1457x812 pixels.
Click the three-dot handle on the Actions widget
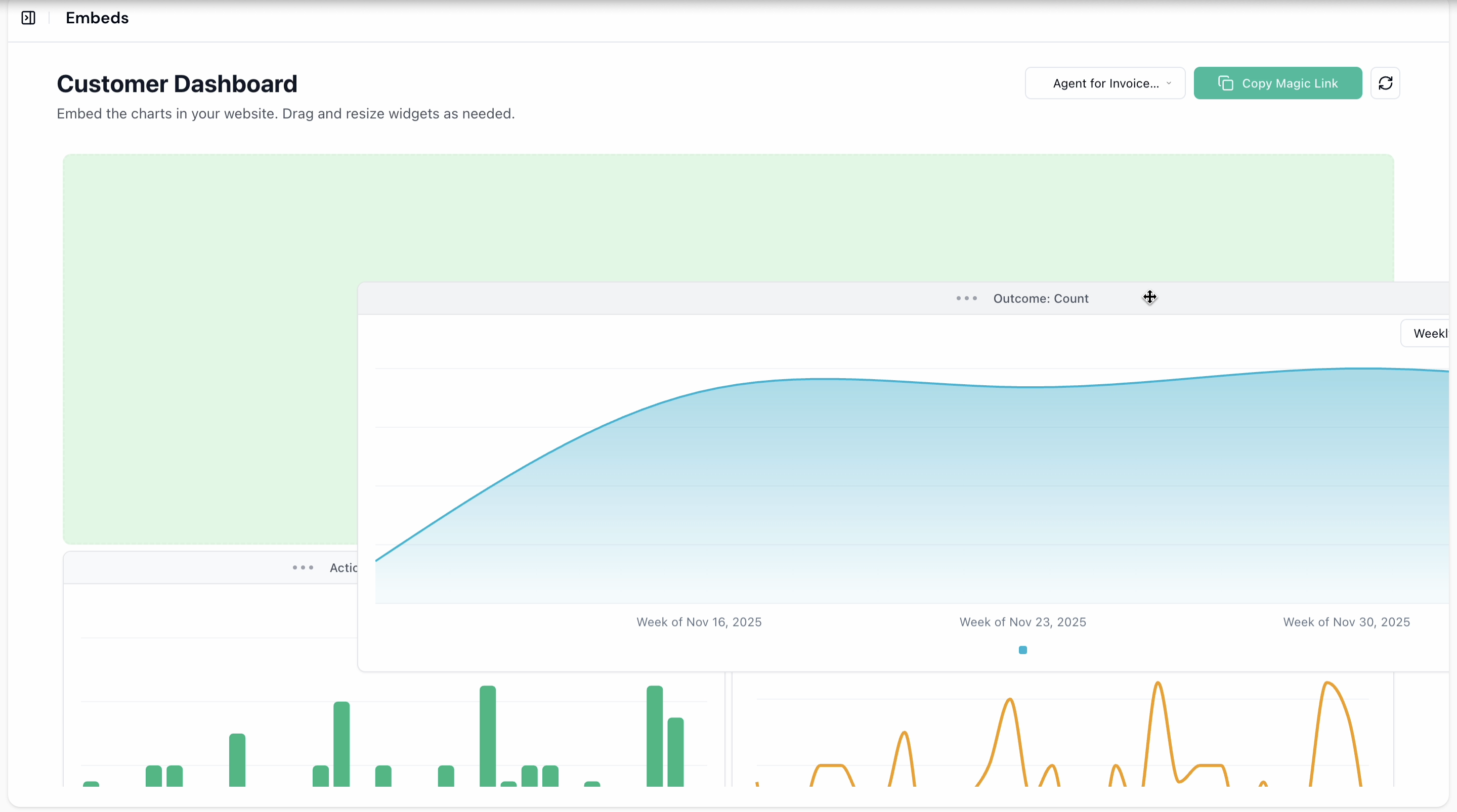pos(303,568)
